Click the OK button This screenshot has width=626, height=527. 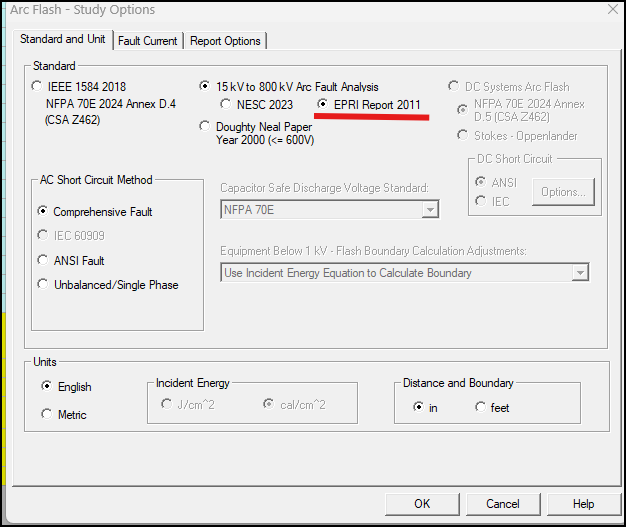422,504
